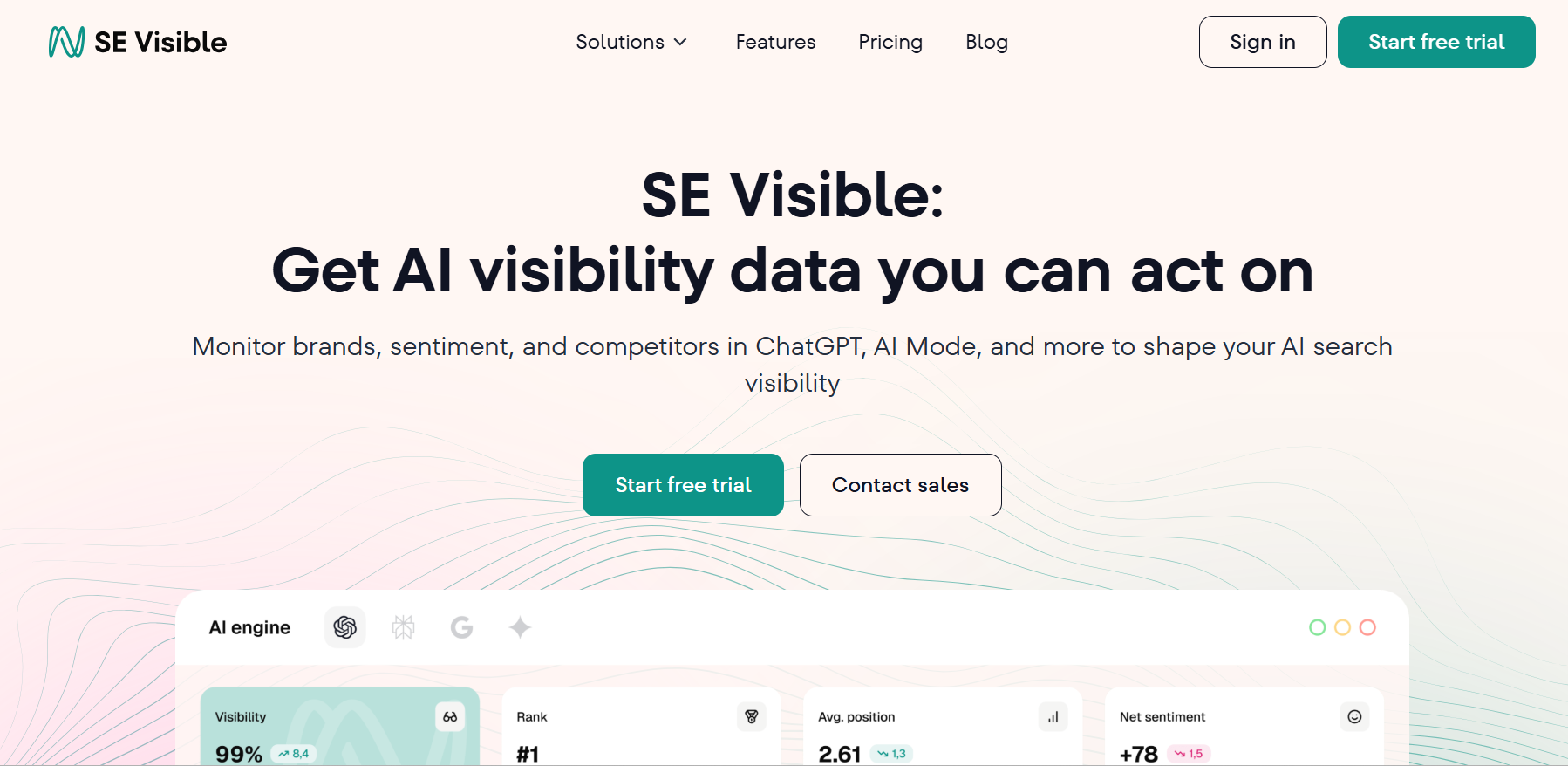The height and width of the screenshot is (766, 1568).
Task: Click the Start free trial hero button
Action: [683, 485]
